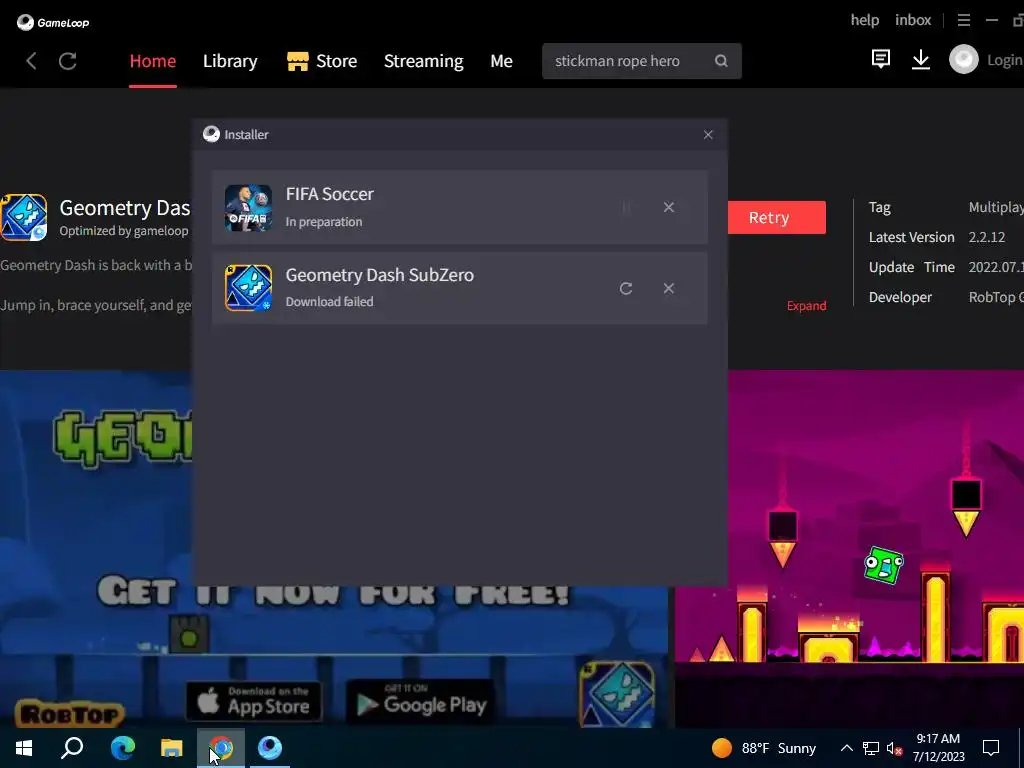The image size is (1024, 768).
Task: Expand the game description
Action: 807,306
